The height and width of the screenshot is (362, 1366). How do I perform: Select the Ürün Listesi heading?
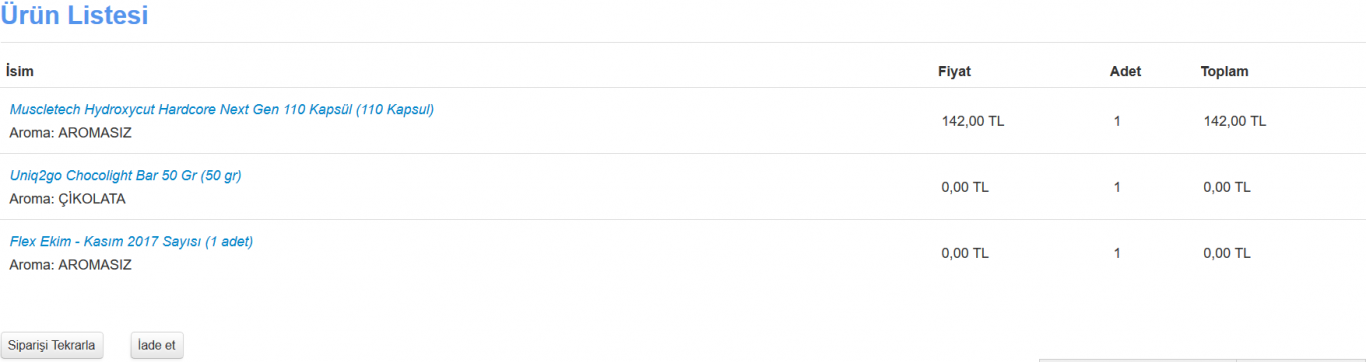click(x=74, y=15)
